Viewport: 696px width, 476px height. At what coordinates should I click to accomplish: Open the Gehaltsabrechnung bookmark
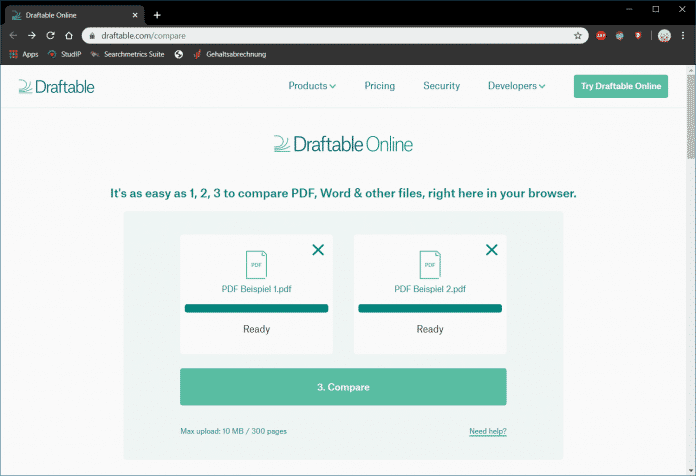click(x=236, y=54)
